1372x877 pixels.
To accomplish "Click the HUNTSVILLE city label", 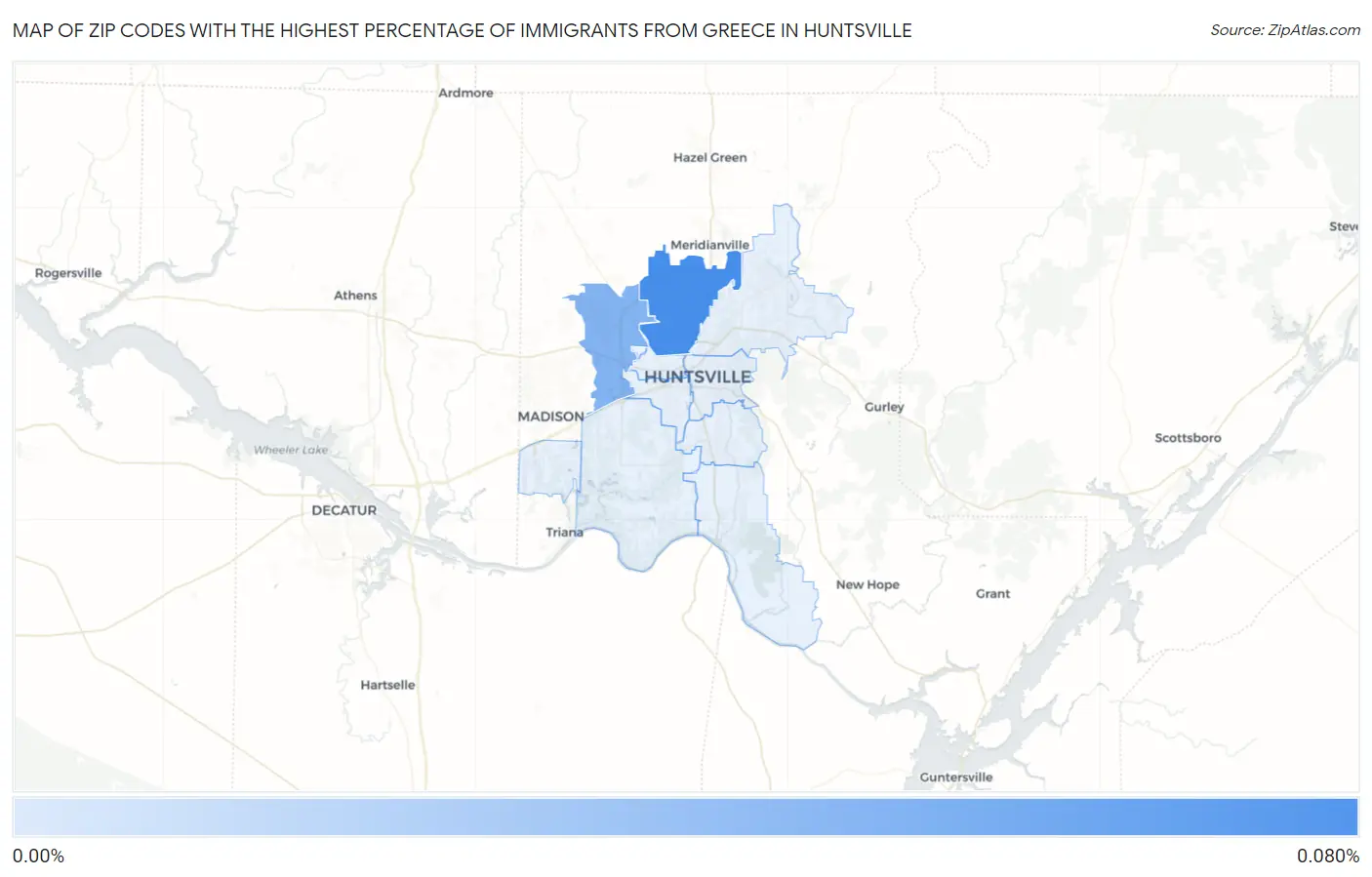I will point(698,377).
